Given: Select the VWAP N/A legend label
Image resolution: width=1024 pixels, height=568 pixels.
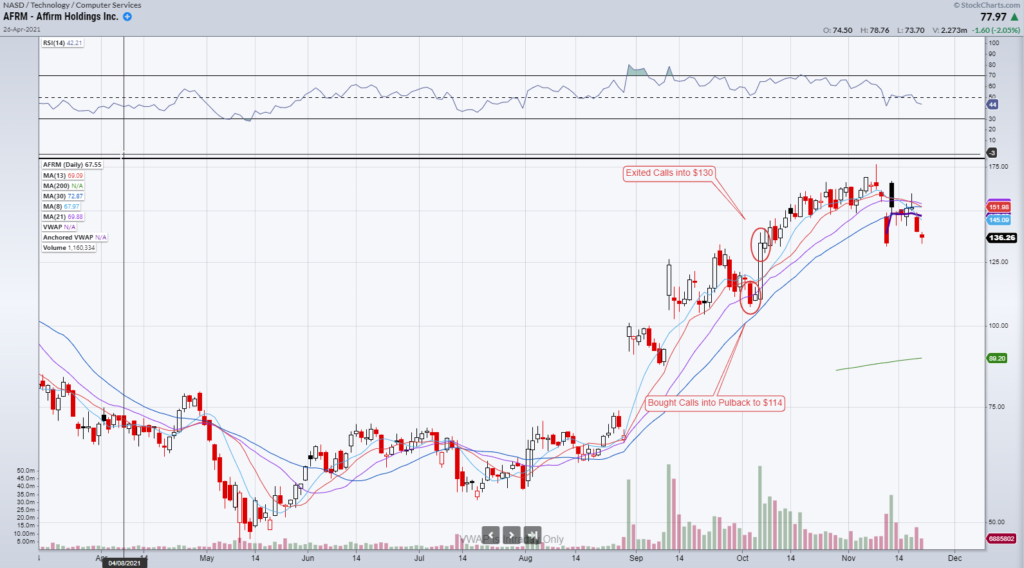Looking at the screenshot, I should click(59, 227).
